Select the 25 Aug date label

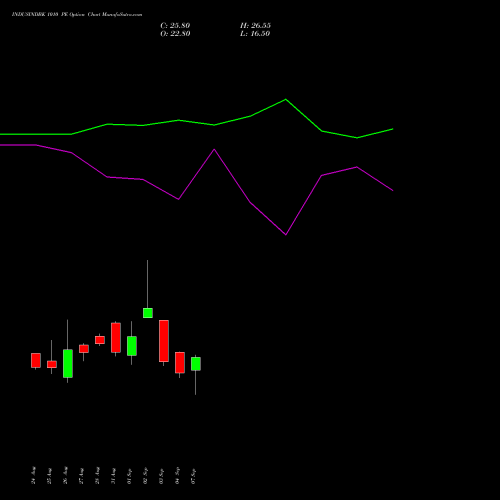pos(49,476)
